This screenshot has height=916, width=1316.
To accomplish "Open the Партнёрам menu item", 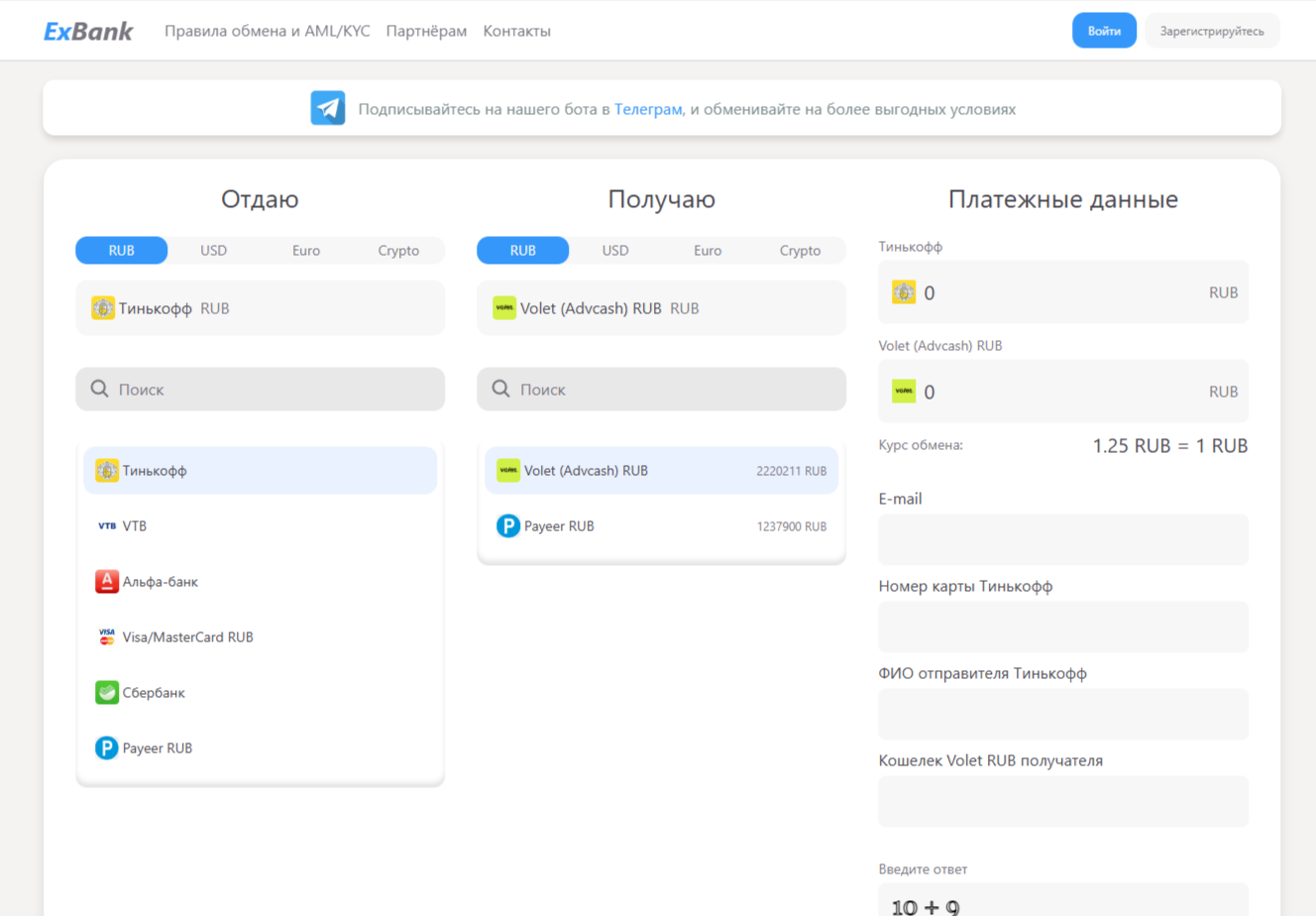I will click(426, 31).
